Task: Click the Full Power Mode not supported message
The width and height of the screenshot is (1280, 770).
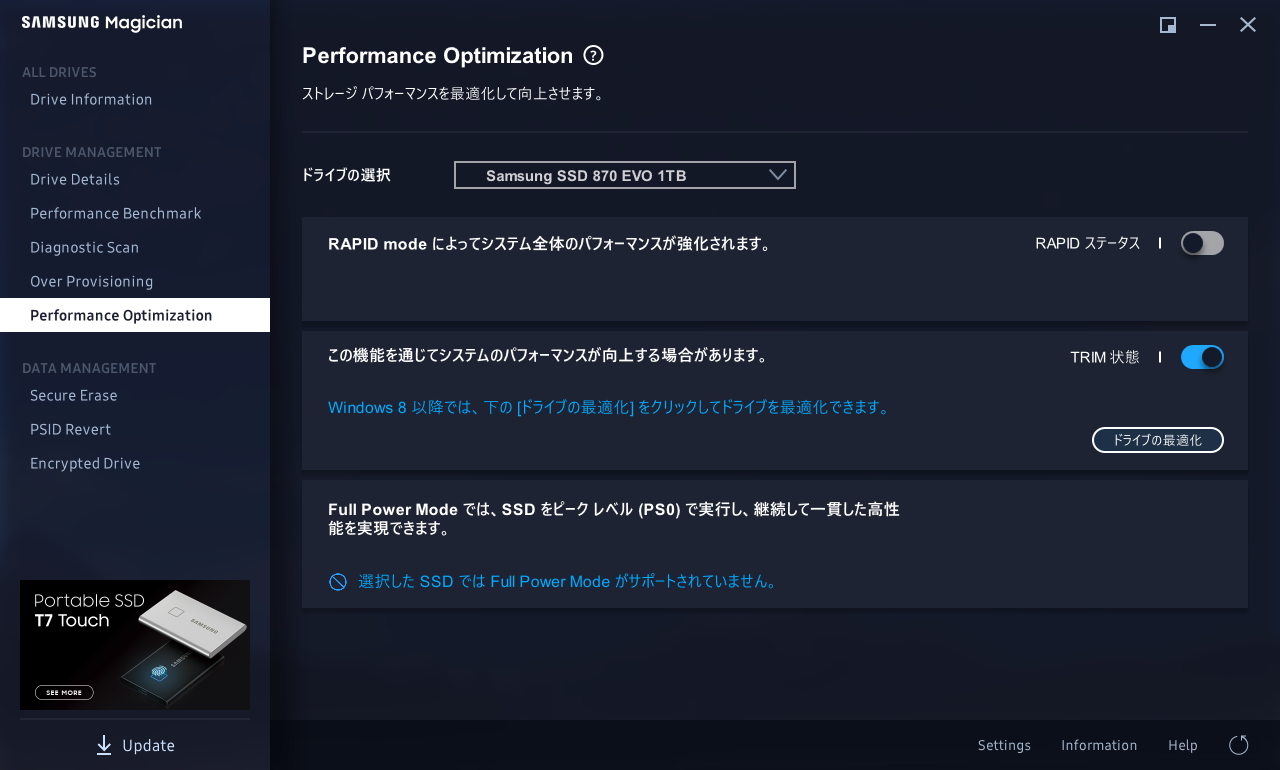Action: tap(568, 581)
